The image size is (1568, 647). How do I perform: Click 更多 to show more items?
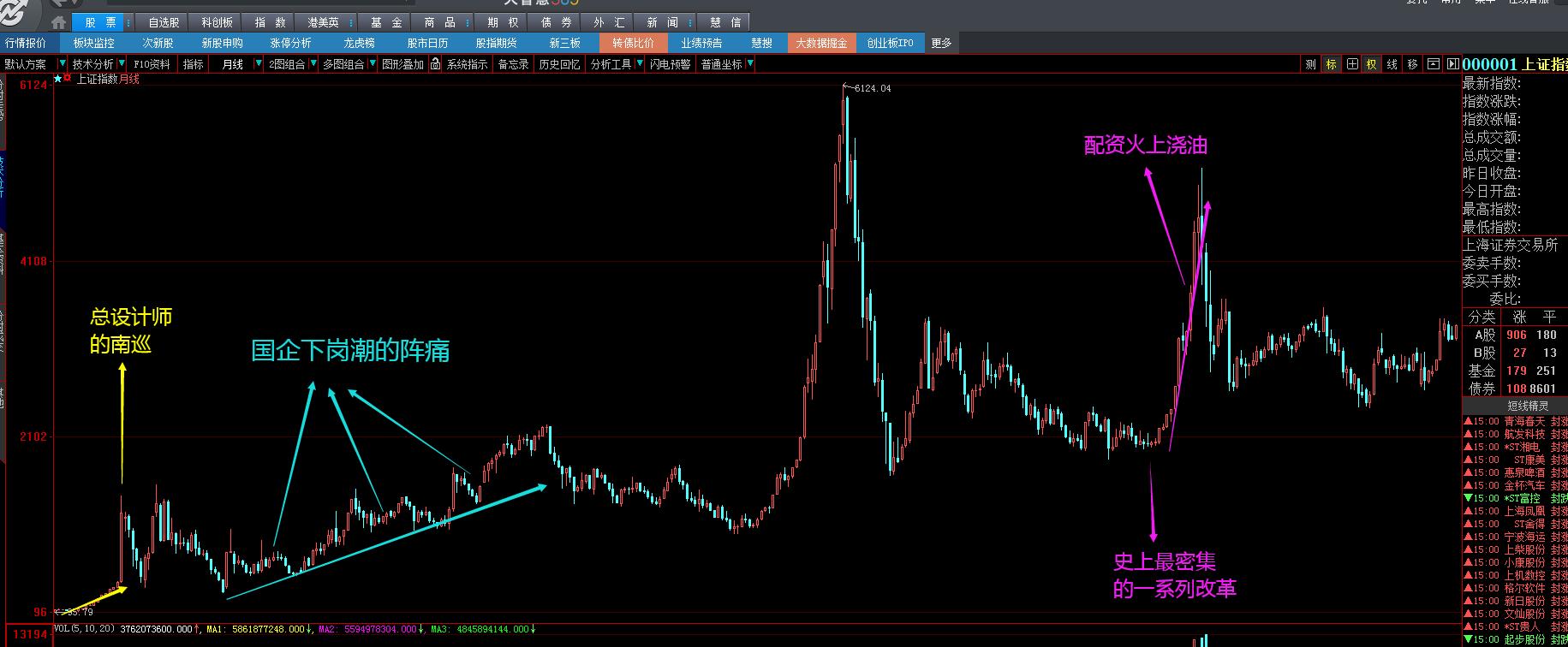coord(941,43)
